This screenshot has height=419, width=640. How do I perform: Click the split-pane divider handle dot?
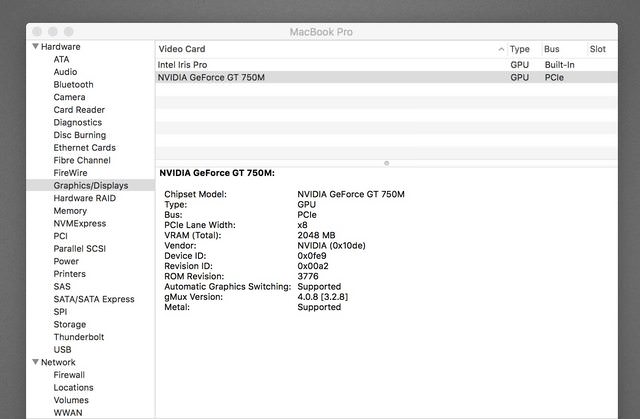coord(386,163)
